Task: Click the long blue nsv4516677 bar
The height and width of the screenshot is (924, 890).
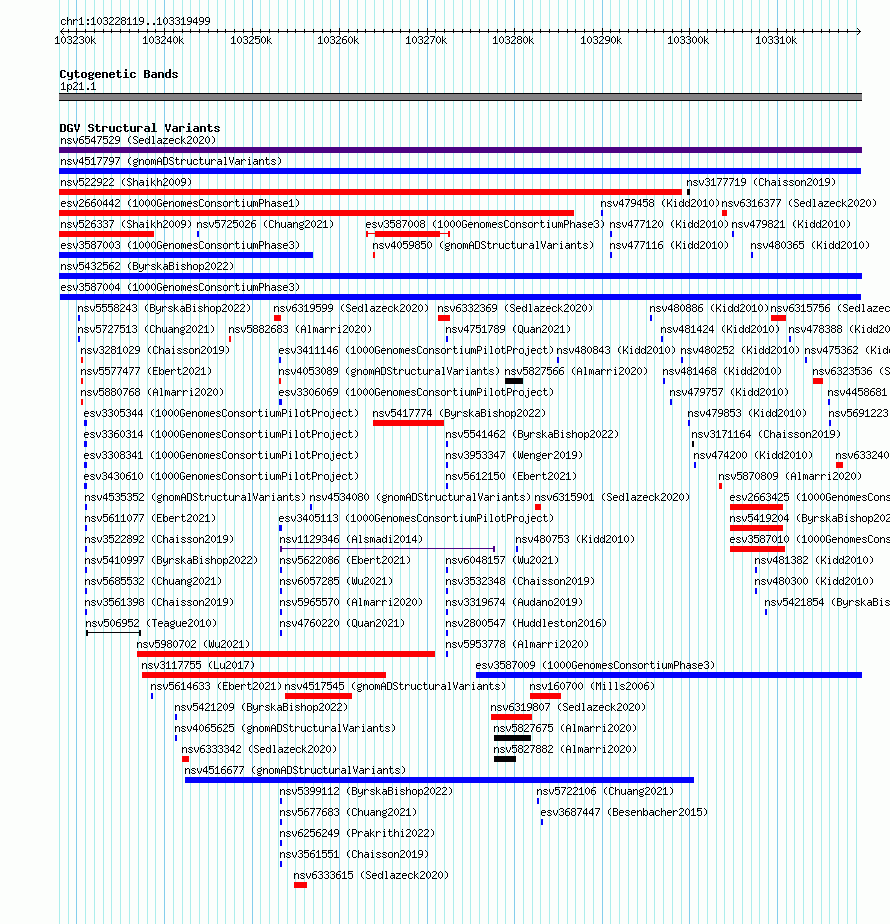Action: (x=439, y=780)
